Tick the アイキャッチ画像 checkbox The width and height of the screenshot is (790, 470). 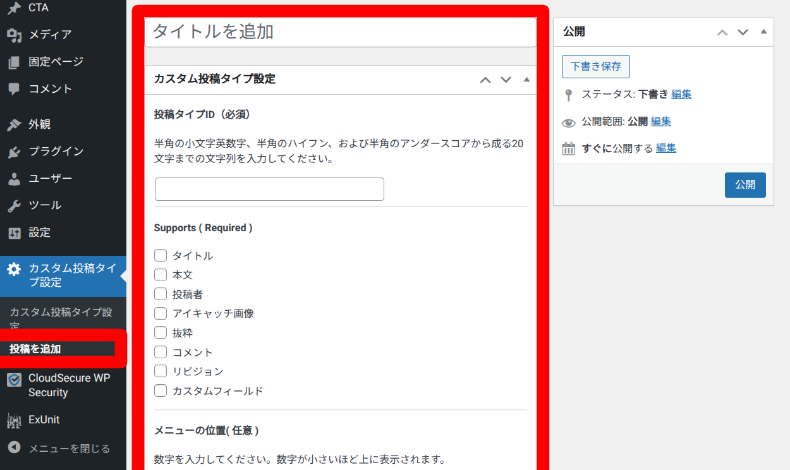[160, 313]
